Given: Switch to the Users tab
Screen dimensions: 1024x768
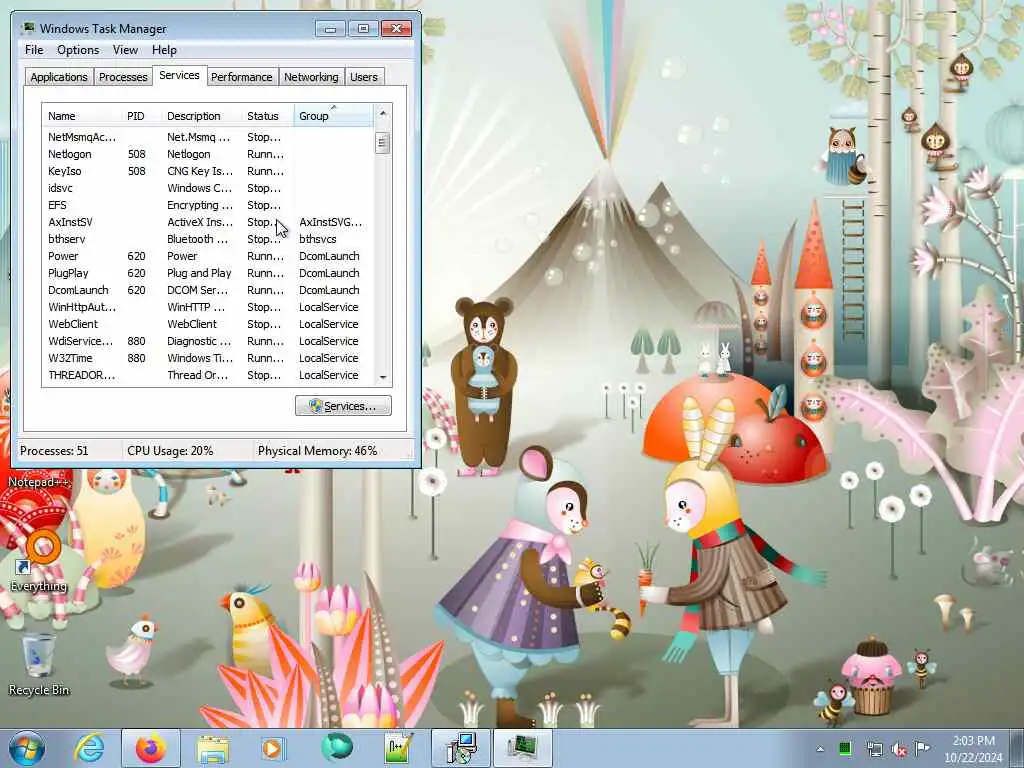Looking at the screenshot, I should coord(363,77).
